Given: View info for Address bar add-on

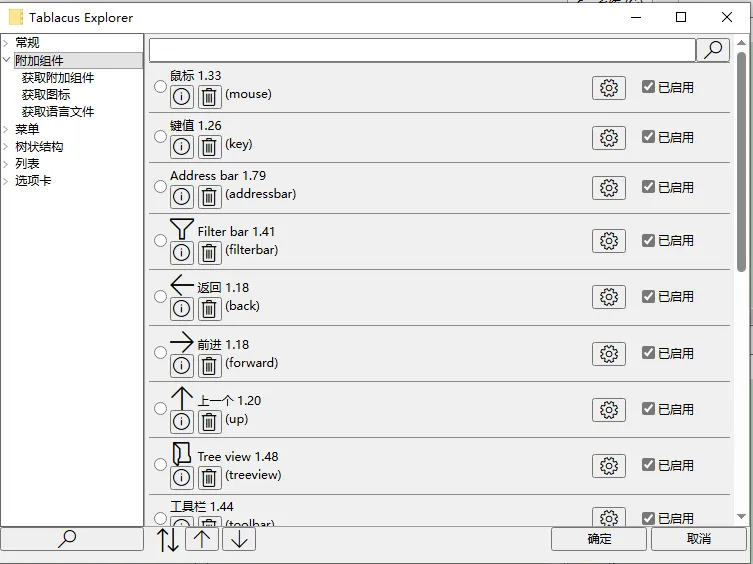Looking at the screenshot, I should click(x=182, y=196).
